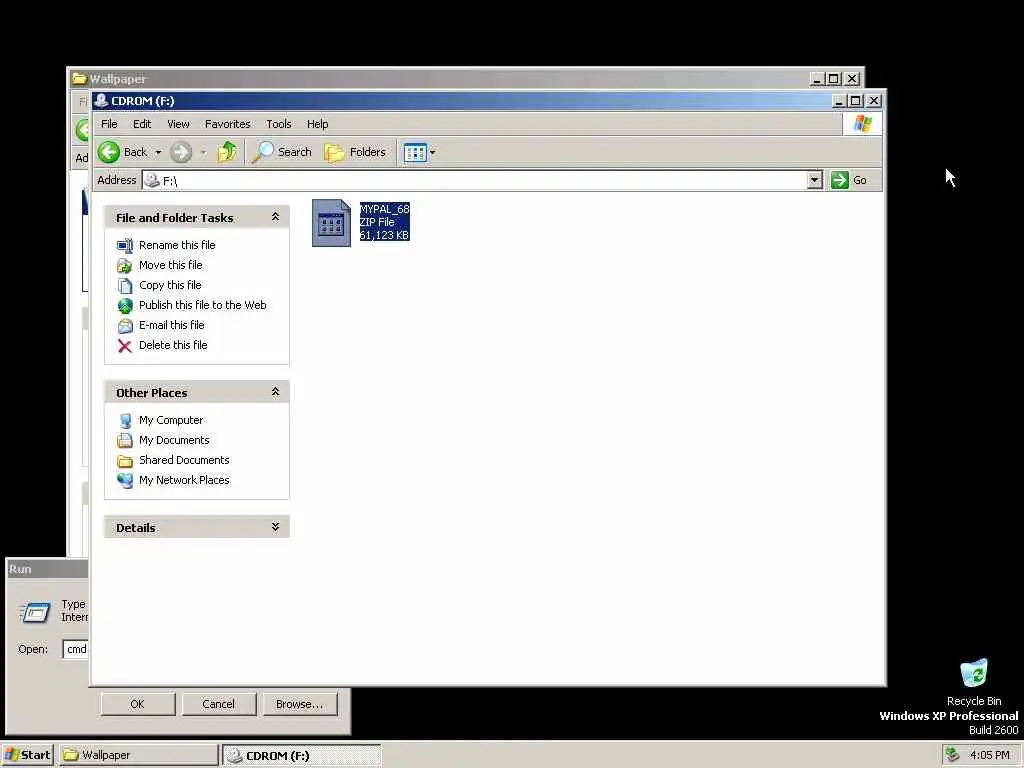This screenshot has width=1024, height=768.
Task: Click the 4:05 PM clock
Action: point(989,755)
